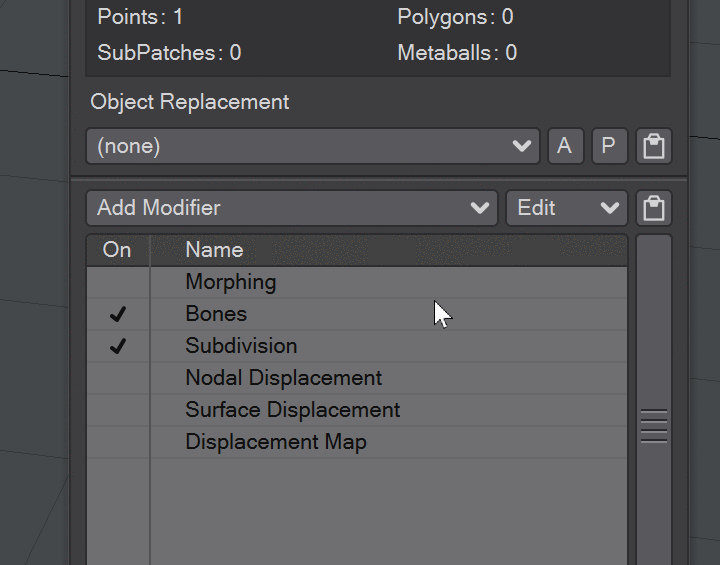Click the On column header
Image resolution: width=720 pixels, height=565 pixels.
(118, 250)
